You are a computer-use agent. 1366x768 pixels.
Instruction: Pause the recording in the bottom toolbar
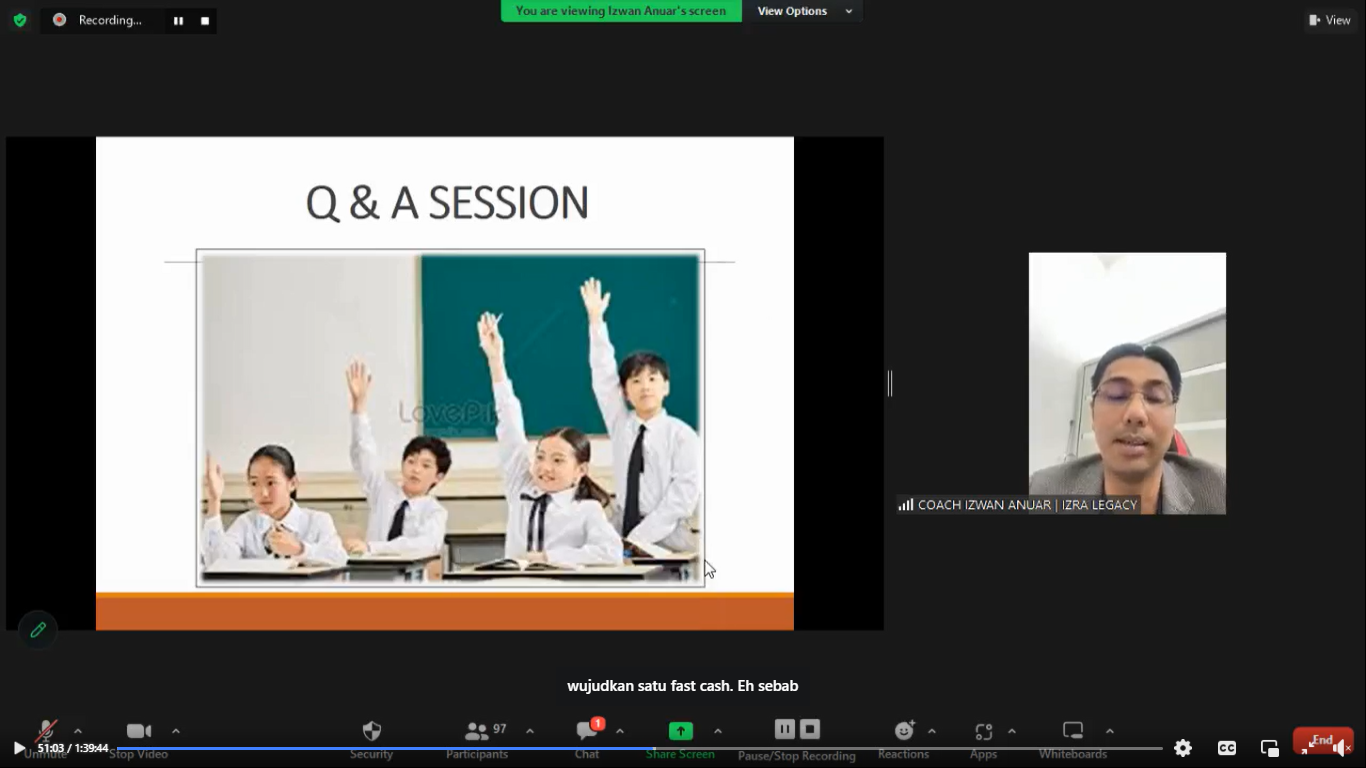[x=785, y=729]
